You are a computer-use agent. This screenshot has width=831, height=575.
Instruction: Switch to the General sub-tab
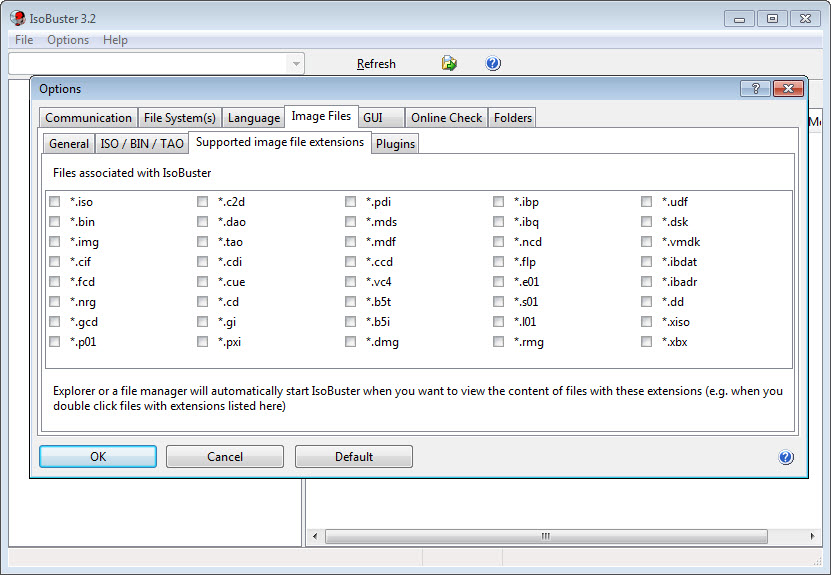69,144
